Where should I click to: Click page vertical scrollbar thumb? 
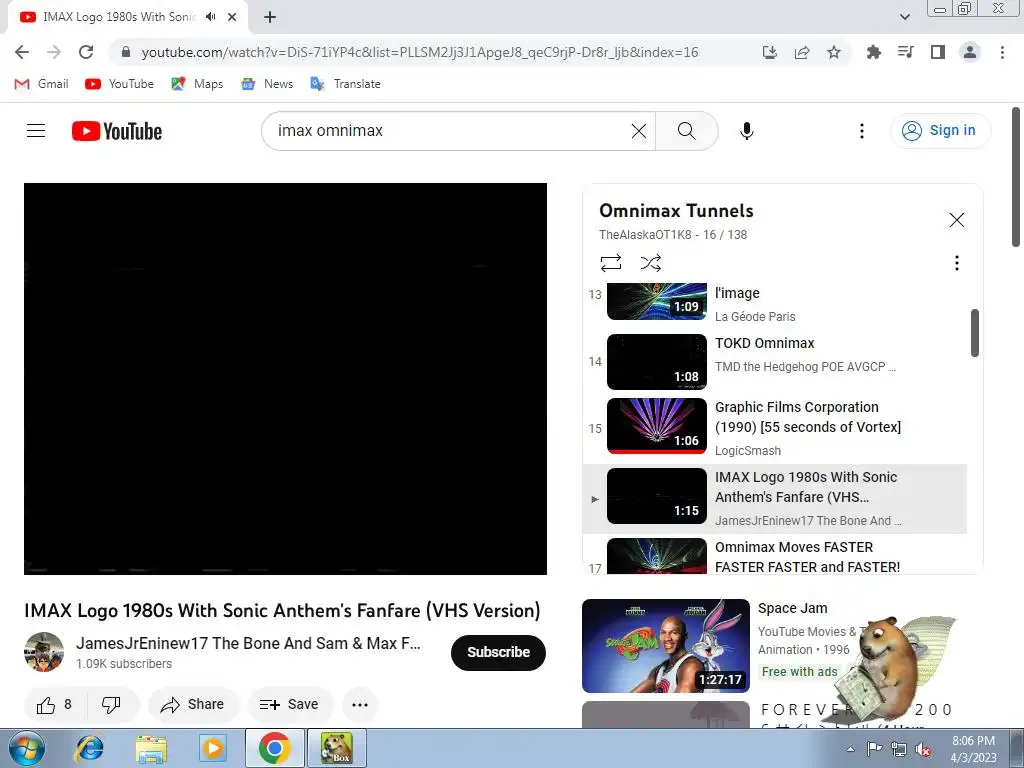tap(1016, 178)
